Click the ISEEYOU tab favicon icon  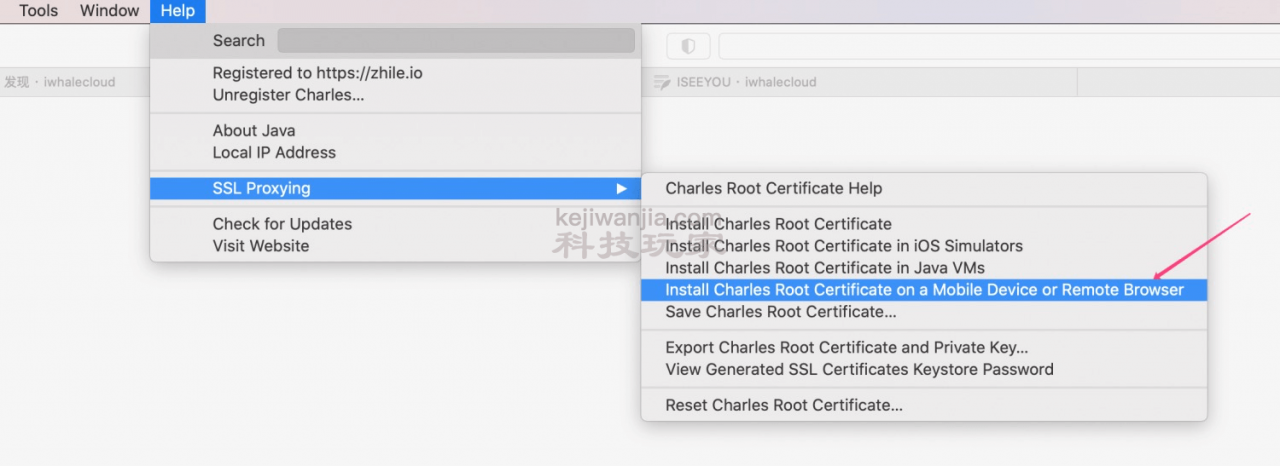click(x=661, y=82)
